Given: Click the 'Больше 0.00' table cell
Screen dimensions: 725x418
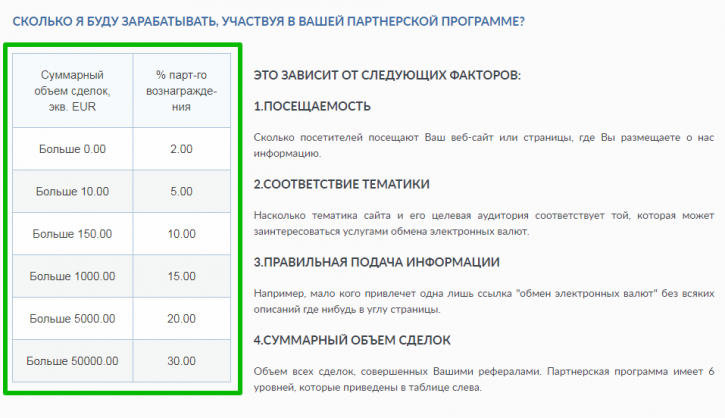Looking at the screenshot, I should pos(73,149).
